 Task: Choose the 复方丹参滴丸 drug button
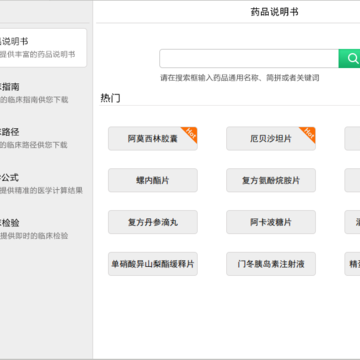(153, 222)
